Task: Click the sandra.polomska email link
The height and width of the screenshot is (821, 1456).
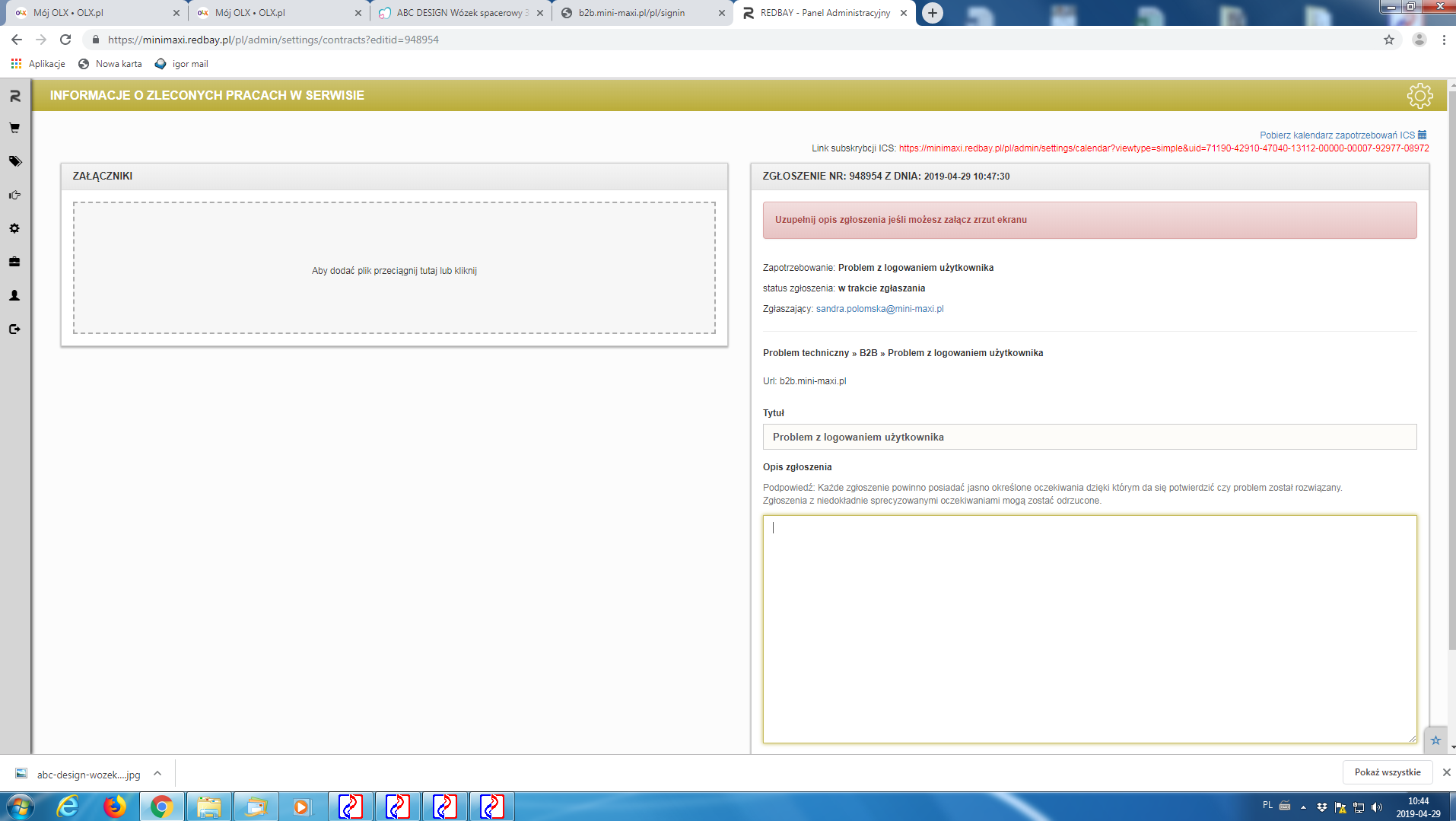Action: click(x=879, y=309)
